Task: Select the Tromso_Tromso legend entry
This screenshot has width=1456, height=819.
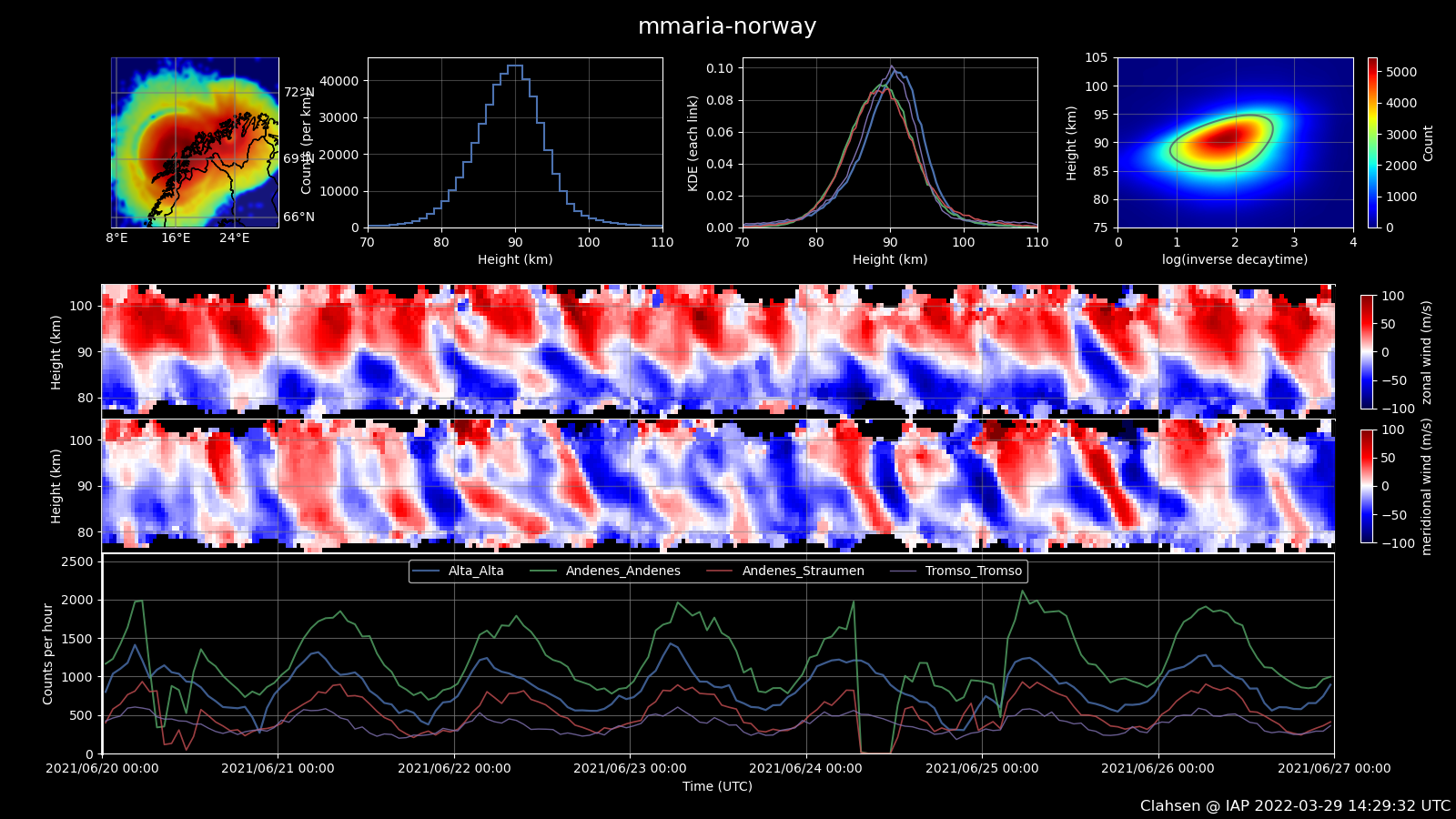Action: pyautogui.click(x=957, y=571)
